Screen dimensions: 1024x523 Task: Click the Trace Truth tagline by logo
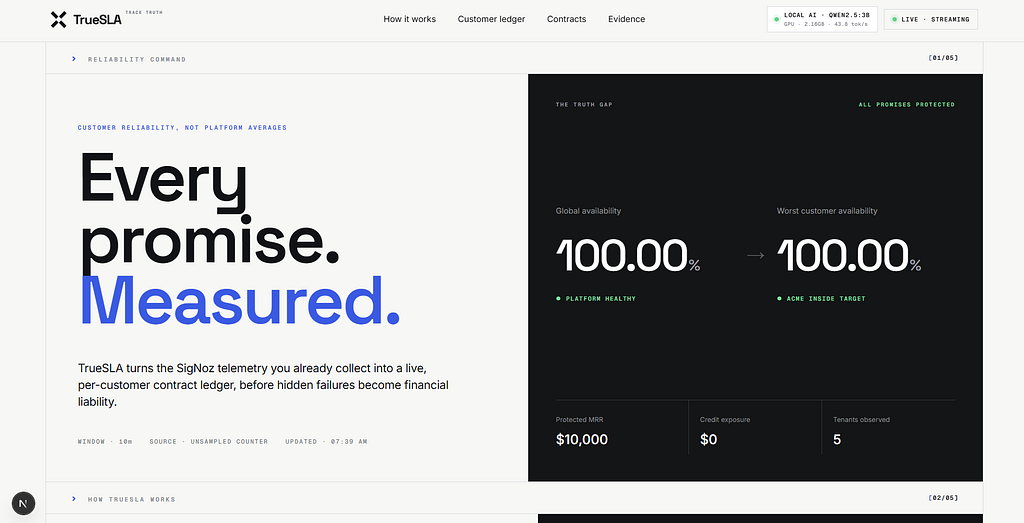[x=144, y=12]
